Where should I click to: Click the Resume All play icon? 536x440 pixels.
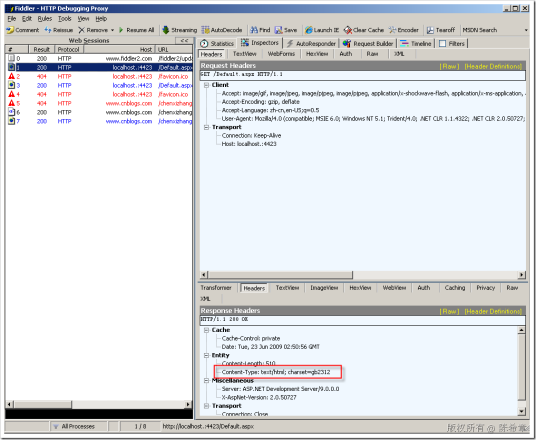coord(121,30)
